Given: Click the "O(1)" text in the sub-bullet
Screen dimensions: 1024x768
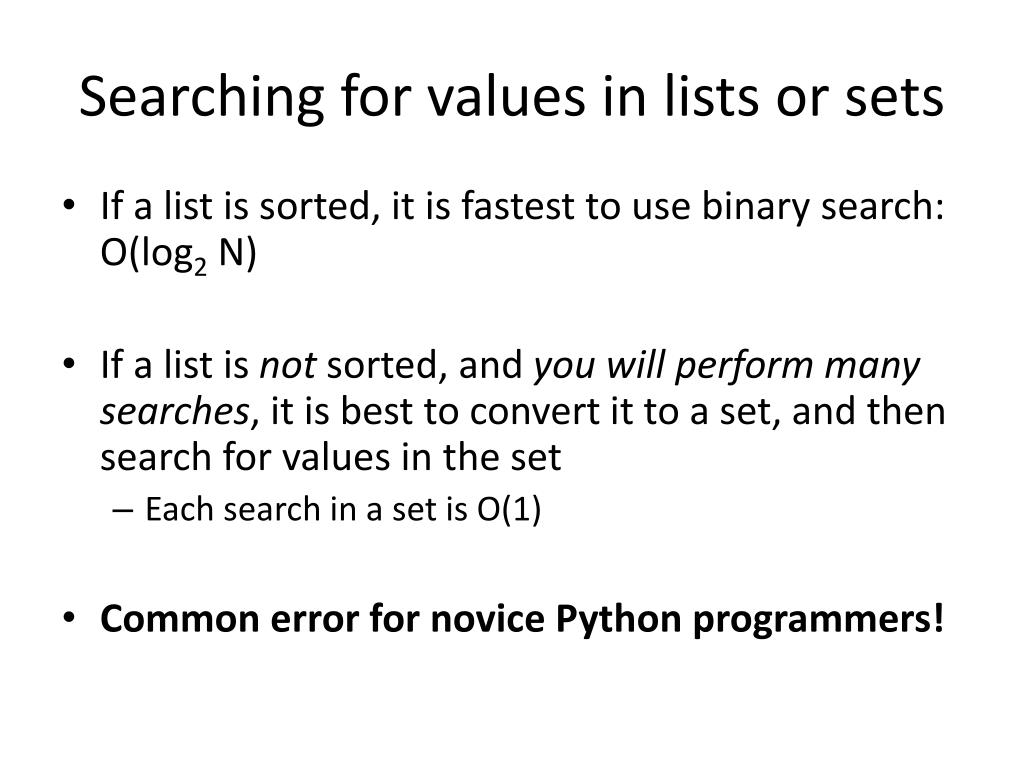Looking at the screenshot, I should pyautogui.click(x=508, y=509).
